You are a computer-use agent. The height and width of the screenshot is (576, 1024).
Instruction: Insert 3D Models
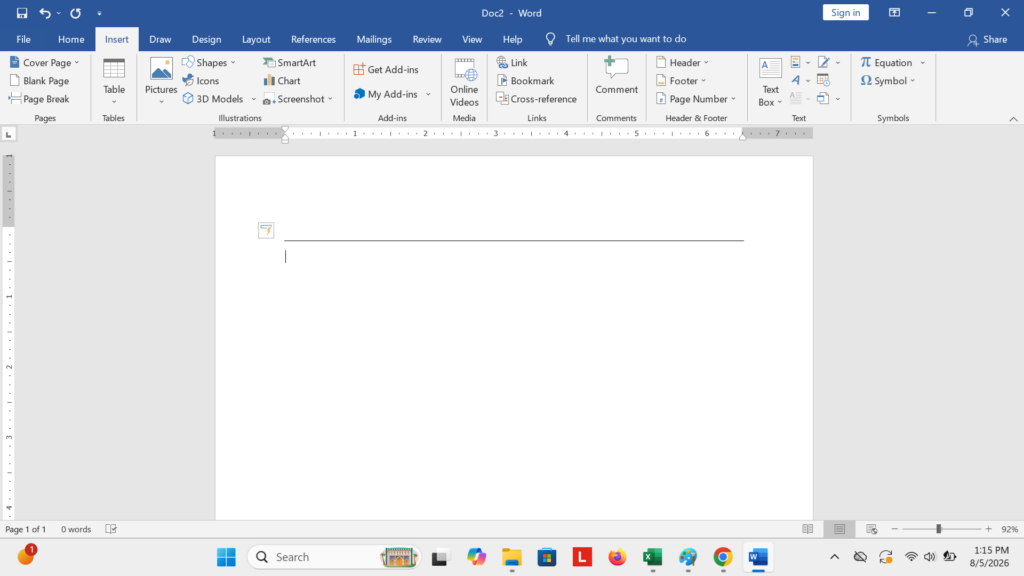click(x=214, y=99)
